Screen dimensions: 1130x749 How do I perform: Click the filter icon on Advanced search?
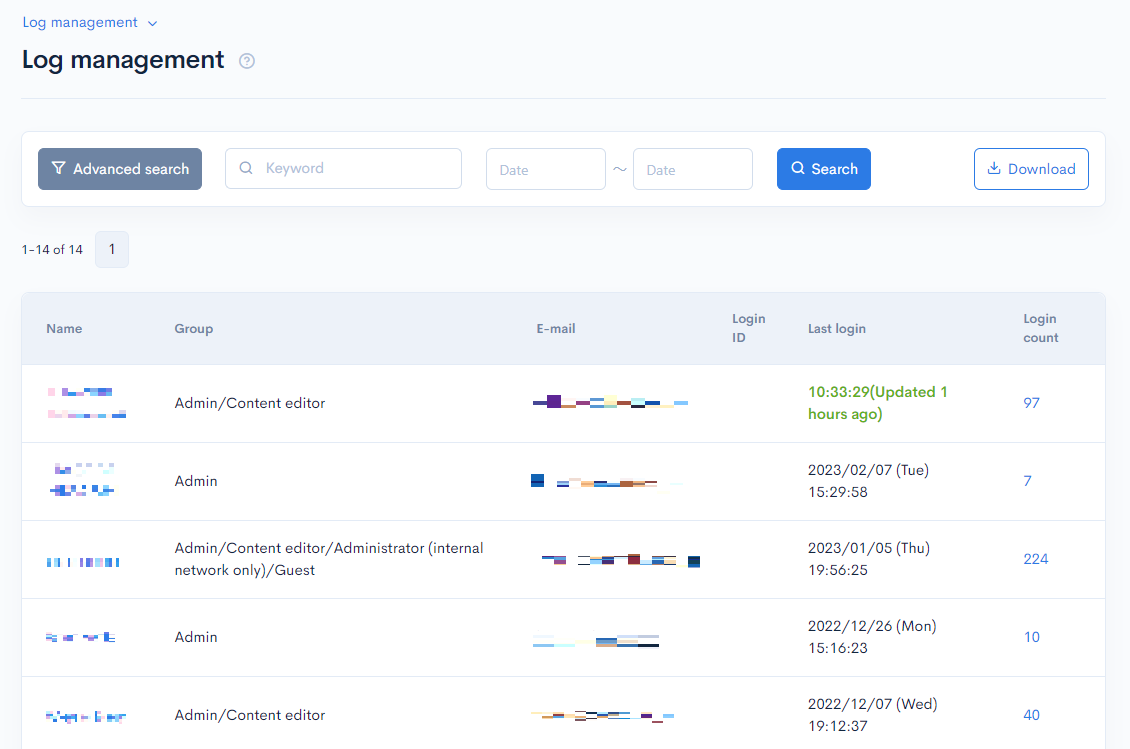58,169
